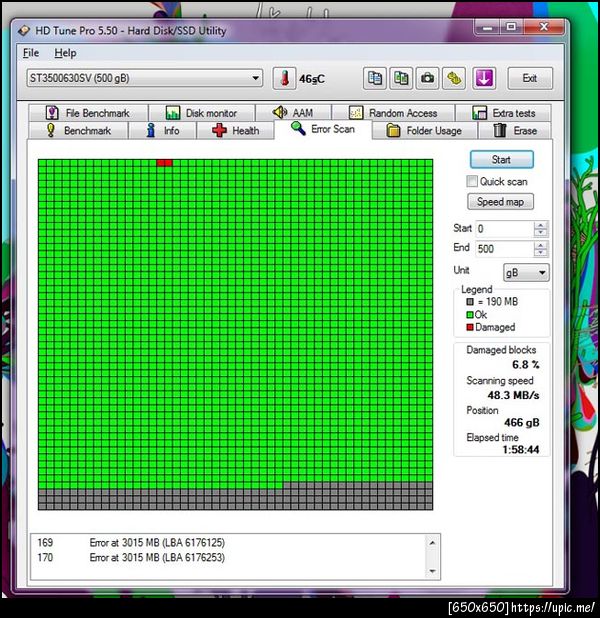The width and height of the screenshot is (600, 618).
Task: Enable the Quick scan checkbox
Action: point(472,181)
